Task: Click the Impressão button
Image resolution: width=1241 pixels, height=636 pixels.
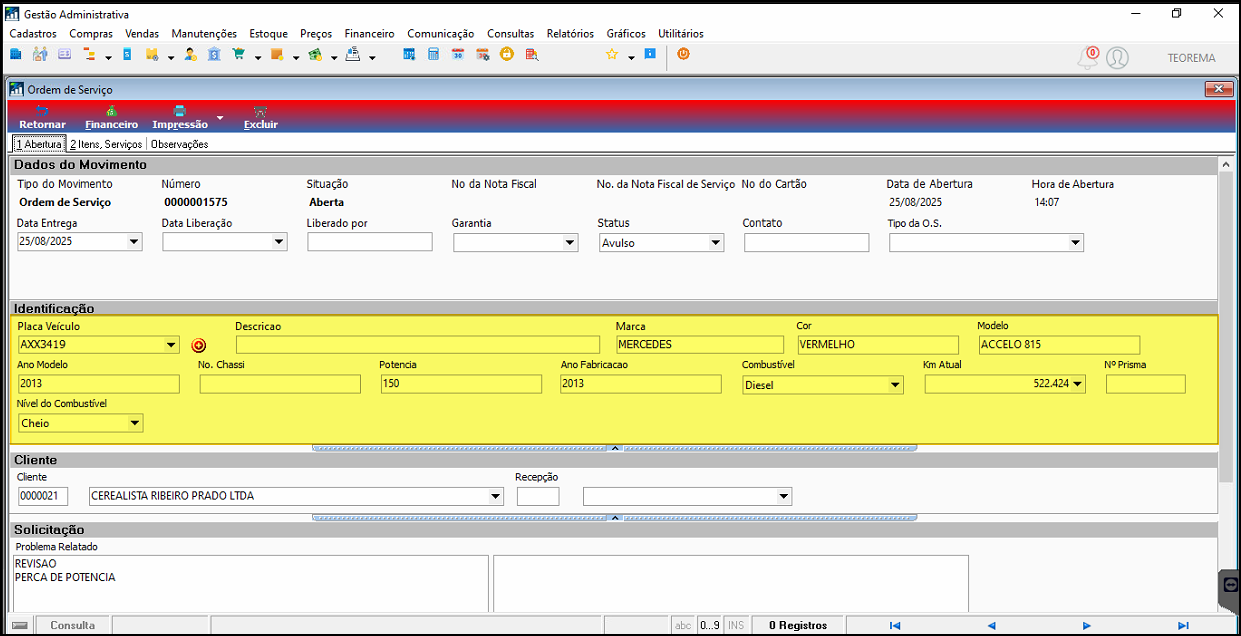Action: 180,117
